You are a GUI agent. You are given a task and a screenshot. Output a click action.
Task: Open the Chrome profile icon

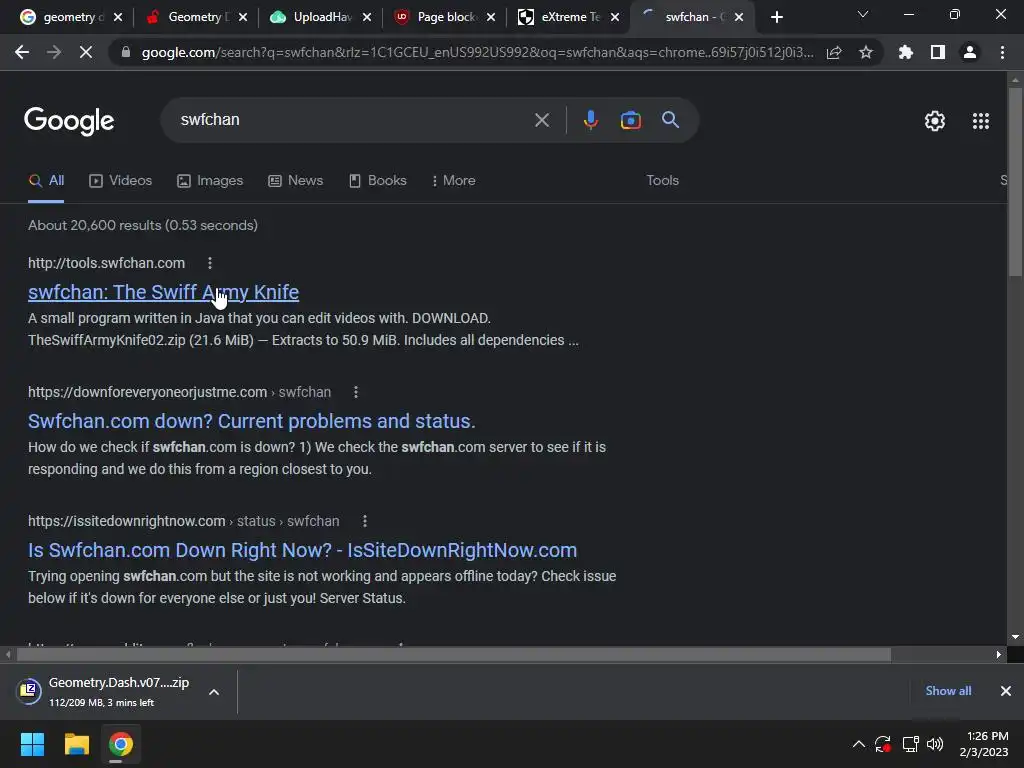[x=970, y=52]
